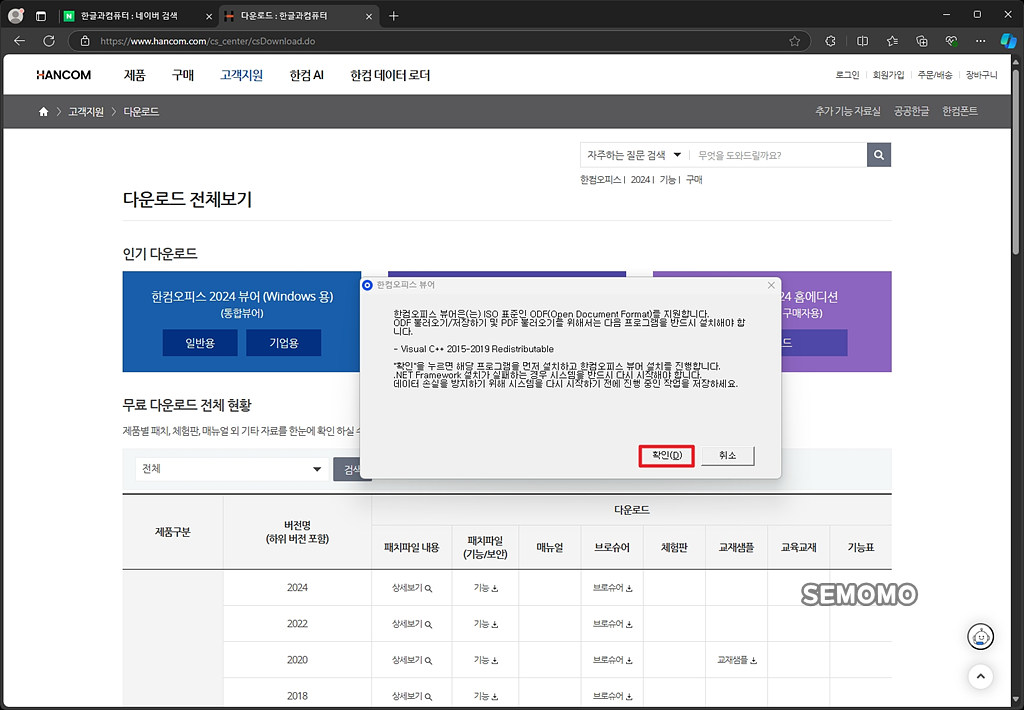
Task: Download 2020 브로슈어 file
Action: [613, 660]
